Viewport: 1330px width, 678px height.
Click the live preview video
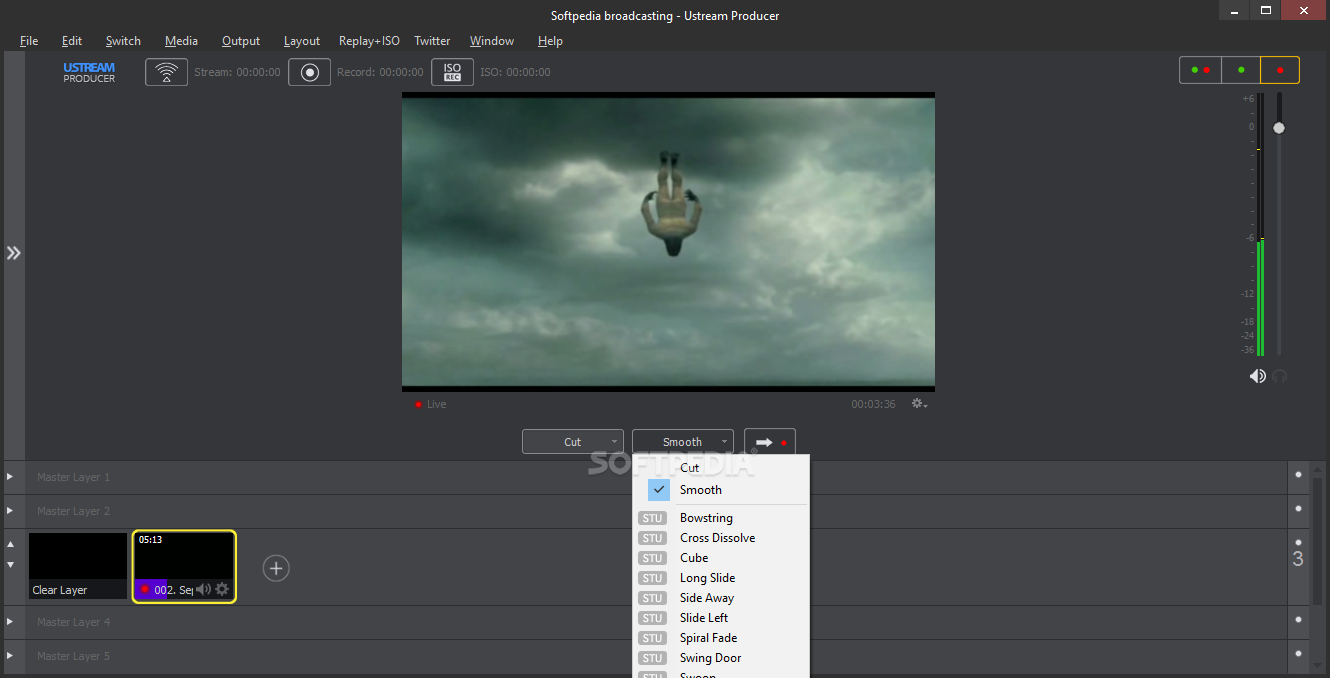(668, 242)
